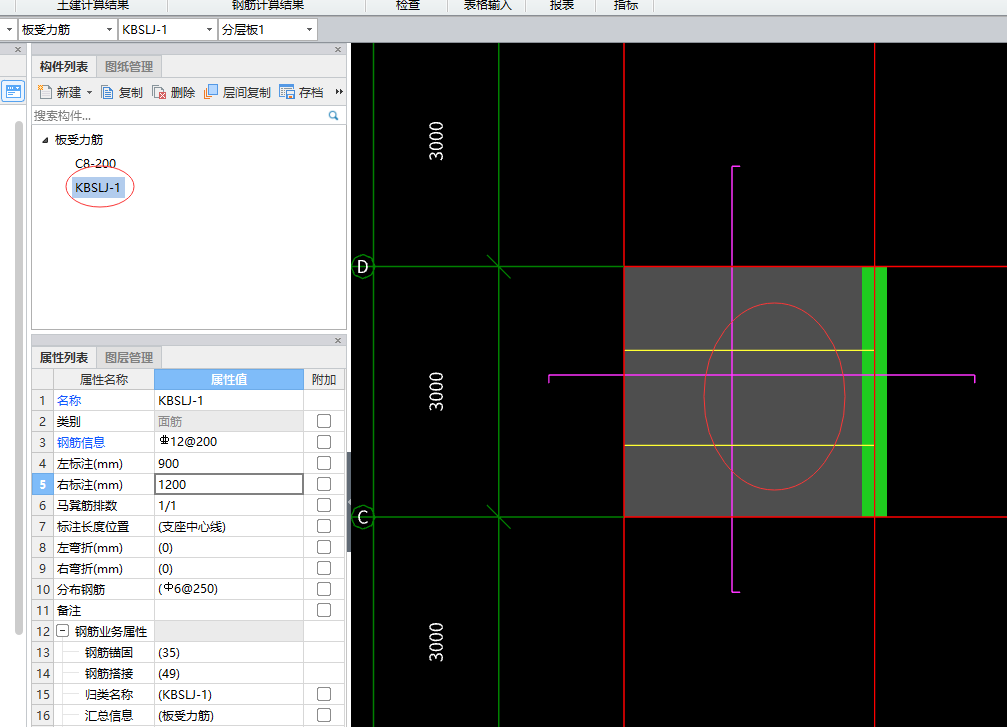This screenshot has width=1007, height=727.
Task: Click the 钢筋锚固 value (35)
Action: [x=229, y=653]
